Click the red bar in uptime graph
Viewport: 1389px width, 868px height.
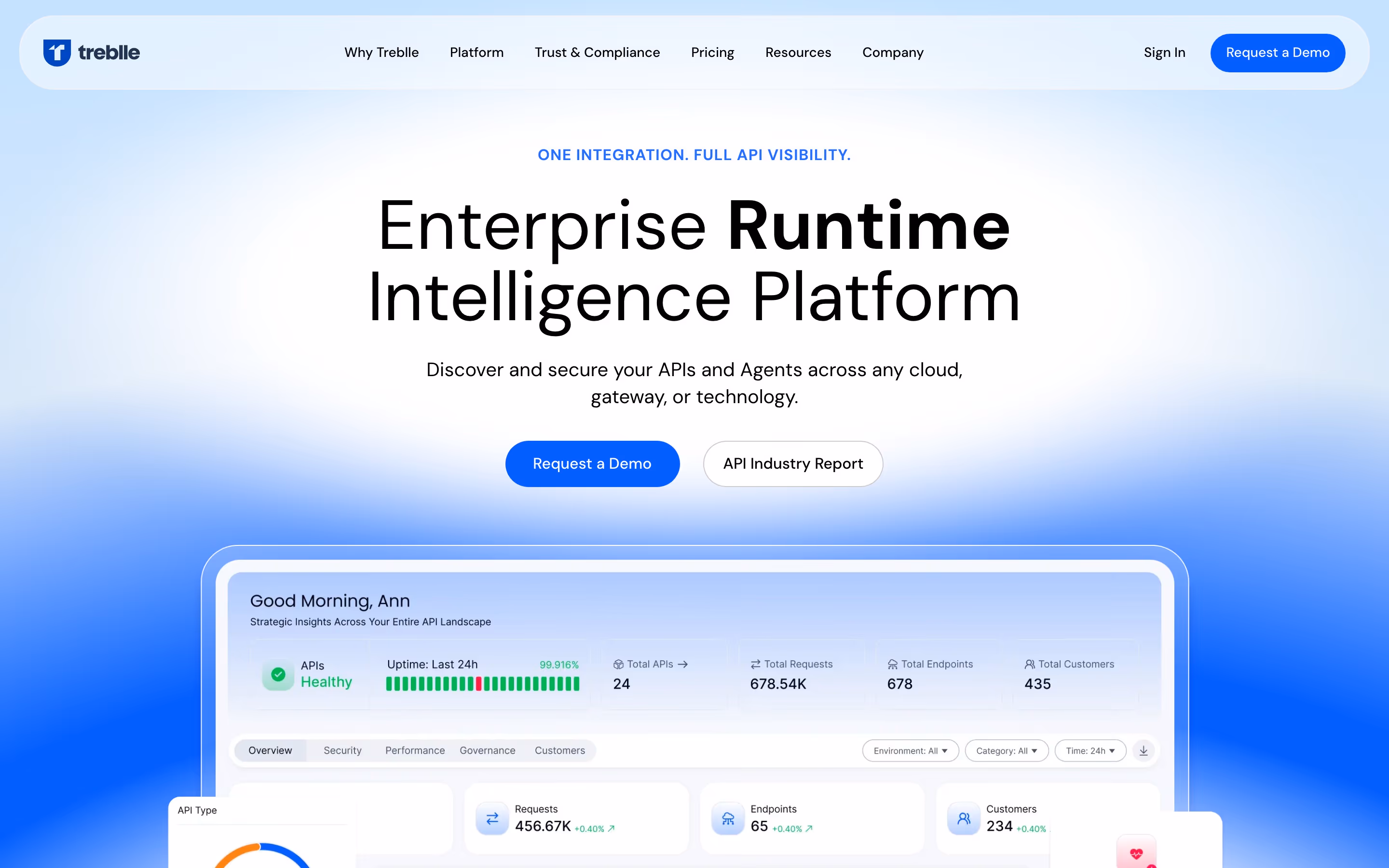coord(479,683)
